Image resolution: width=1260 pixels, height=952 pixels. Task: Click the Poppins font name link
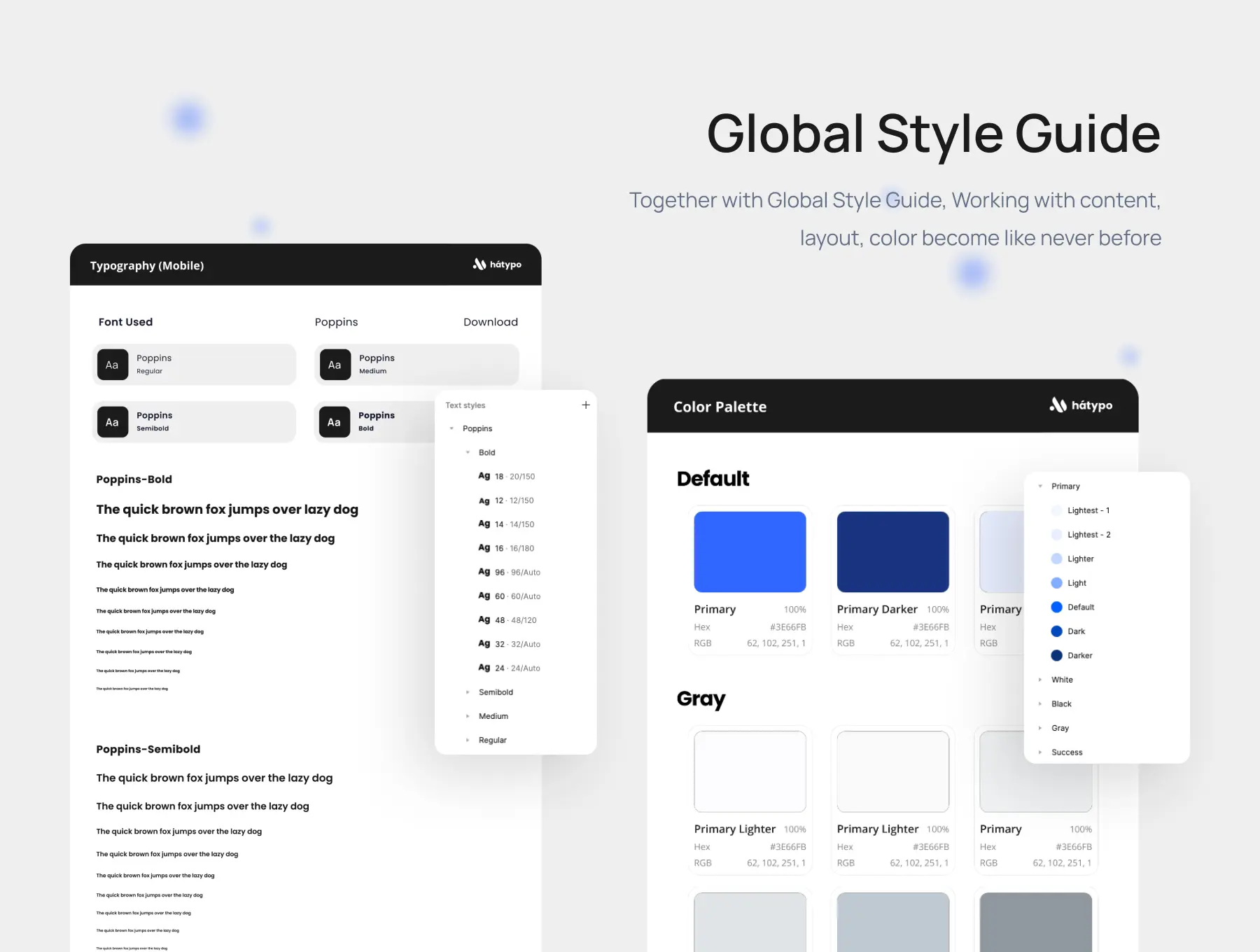click(336, 322)
